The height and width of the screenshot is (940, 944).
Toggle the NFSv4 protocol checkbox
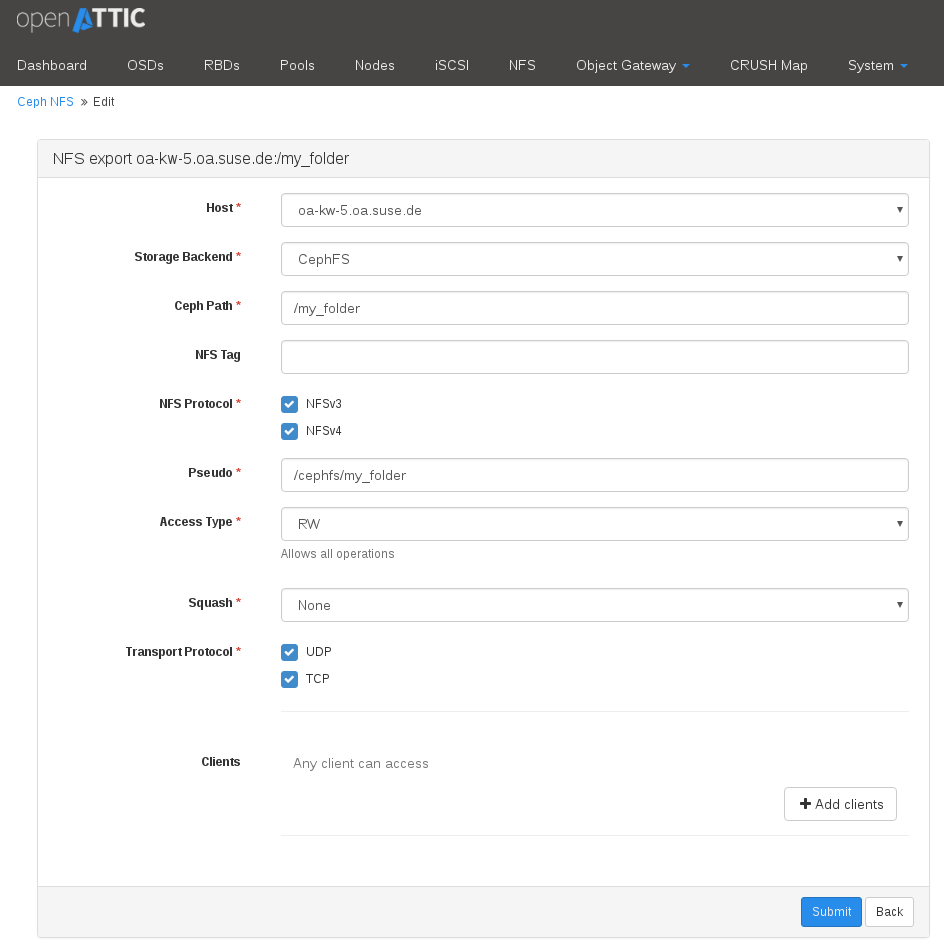pos(290,431)
